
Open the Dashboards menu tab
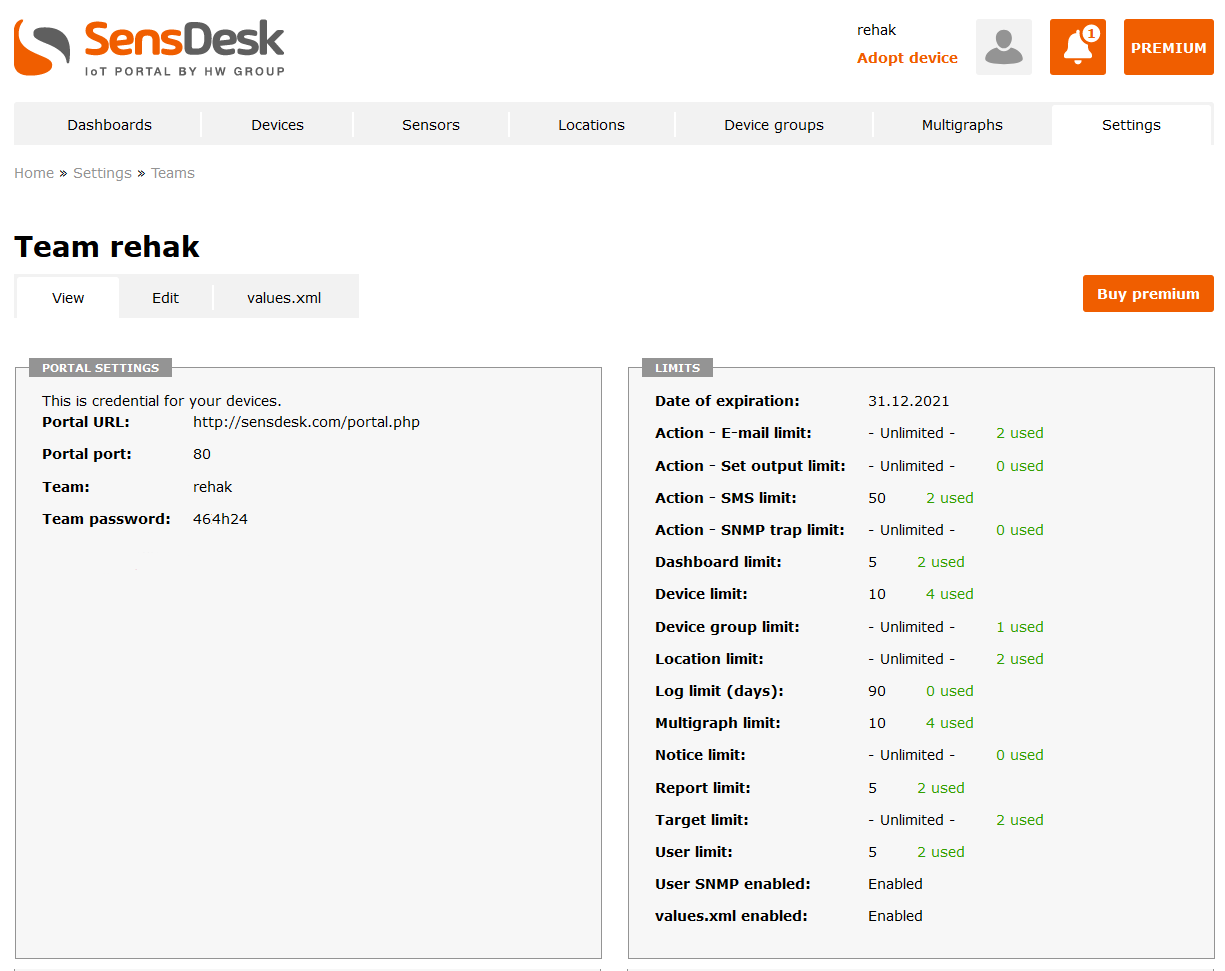(110, 125)
